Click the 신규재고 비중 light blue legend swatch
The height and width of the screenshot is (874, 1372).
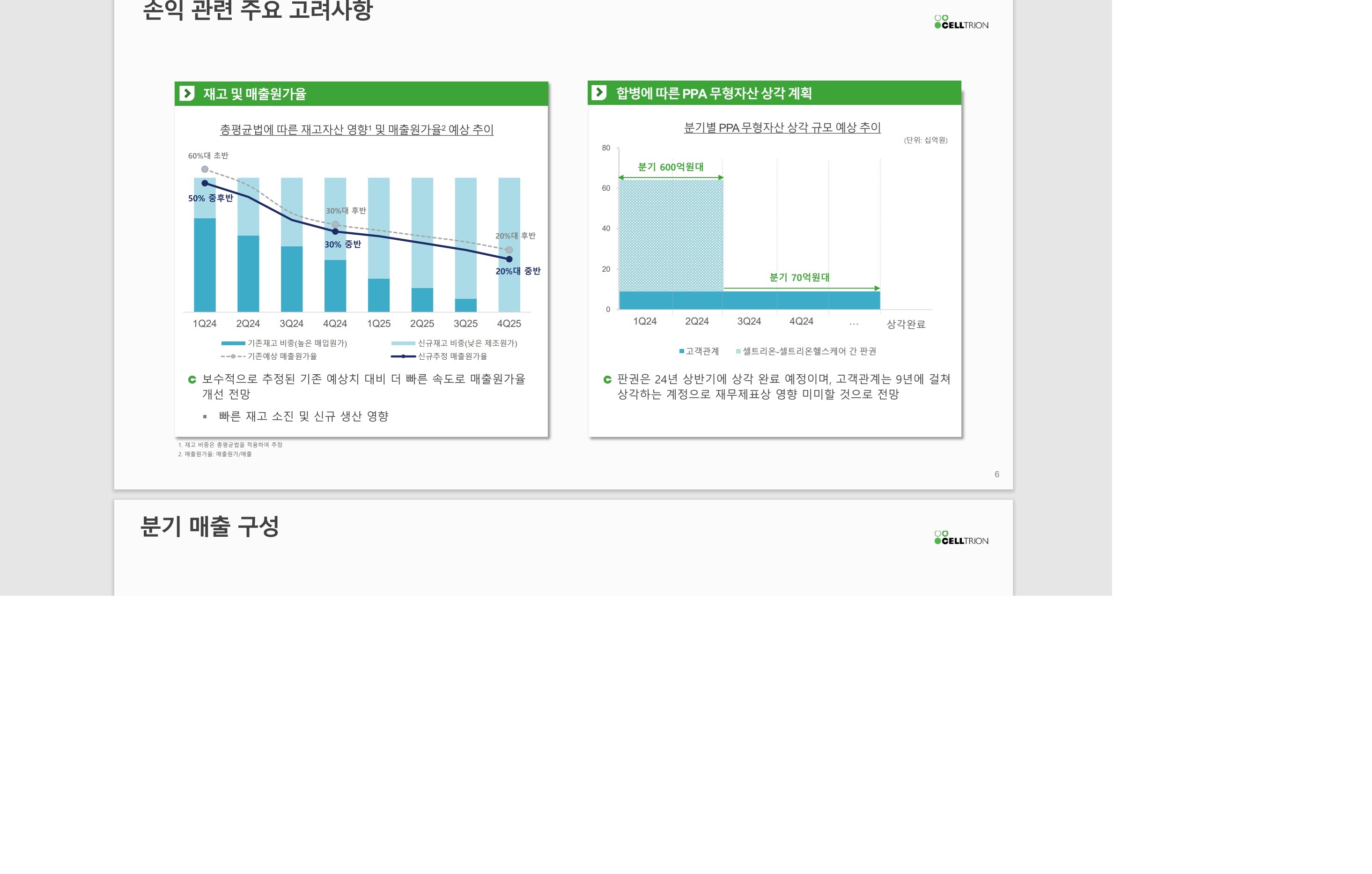[x=403, y=343]
